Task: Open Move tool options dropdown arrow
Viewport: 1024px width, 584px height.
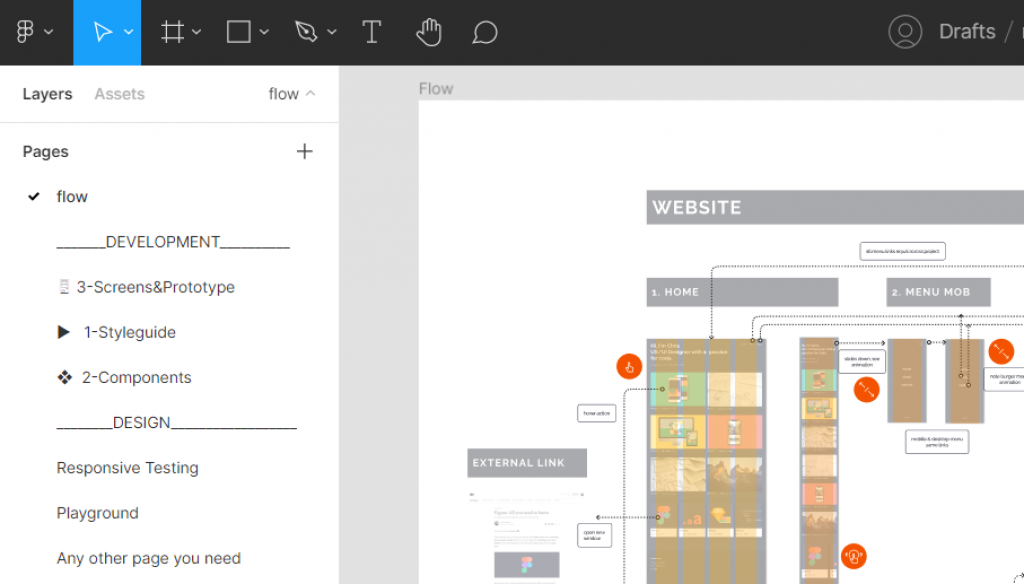Action: pos(129,32)
